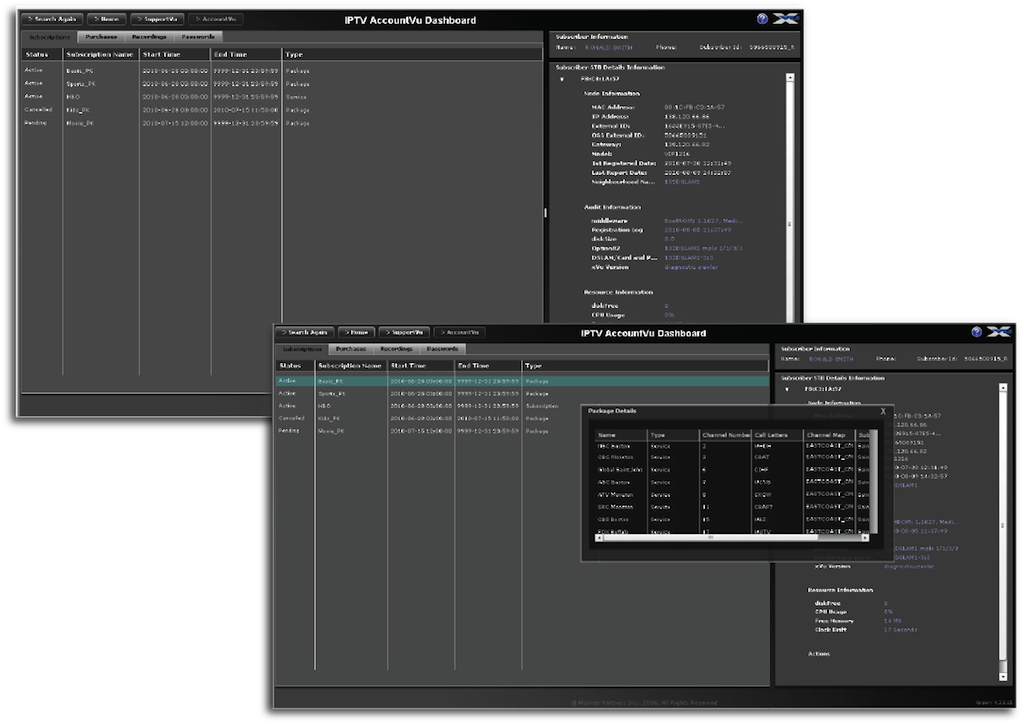The width and height of the screenshot is (1024, 725).
Task: Open the Purchases tab in the back window
Action: tap(101, 36)
